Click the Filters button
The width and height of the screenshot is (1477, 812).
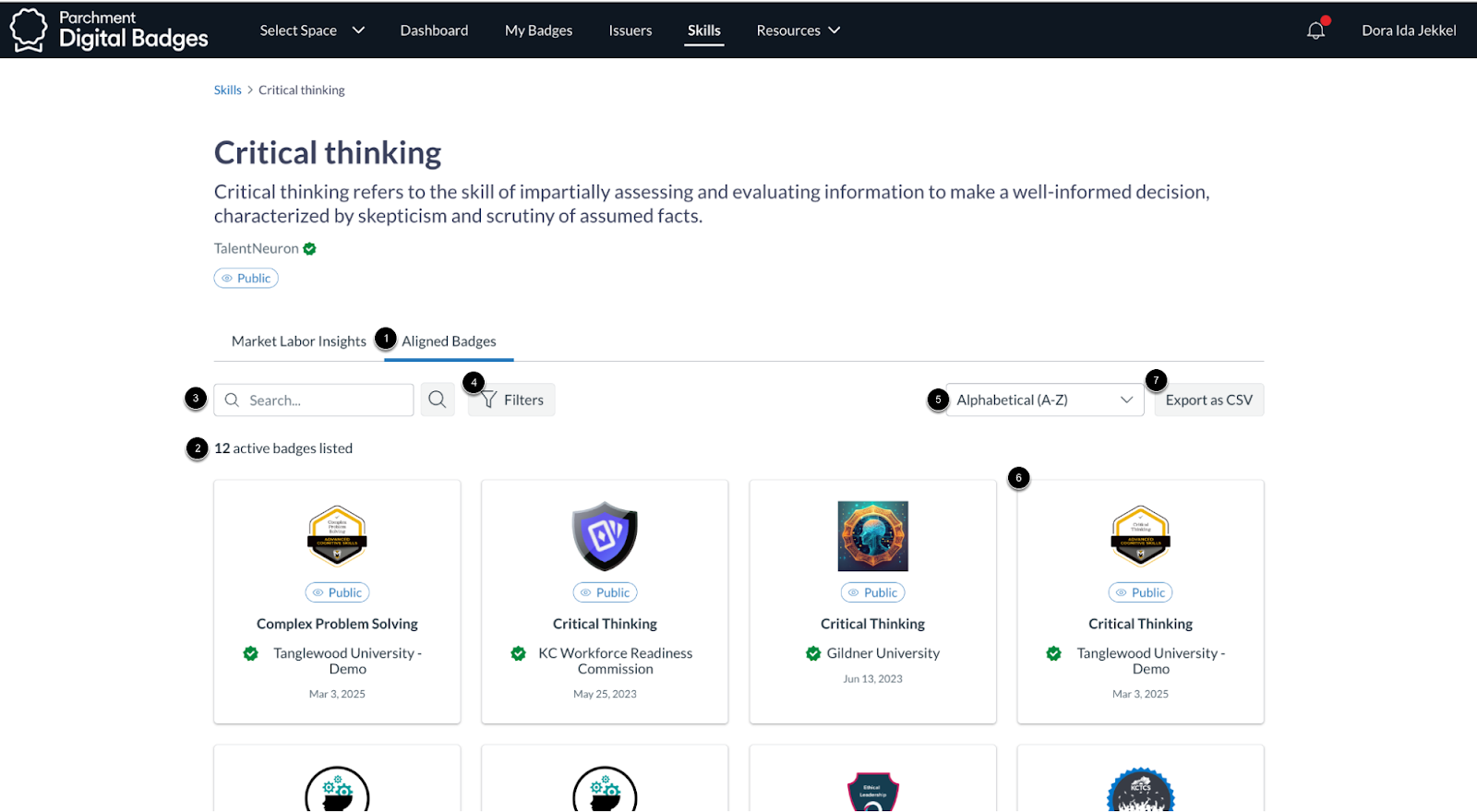[511, 400]
